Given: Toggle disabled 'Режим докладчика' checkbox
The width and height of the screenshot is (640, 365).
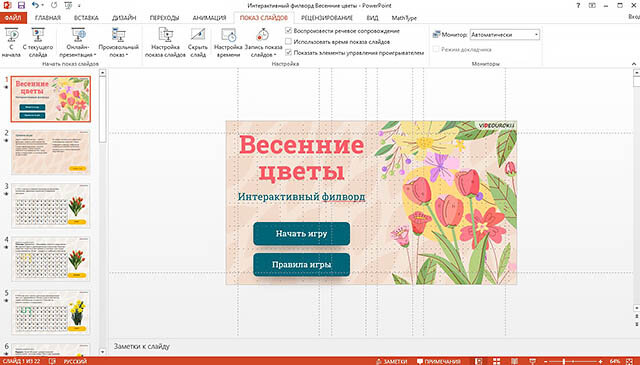Looking at the screenshot, I should click(436, 49).
